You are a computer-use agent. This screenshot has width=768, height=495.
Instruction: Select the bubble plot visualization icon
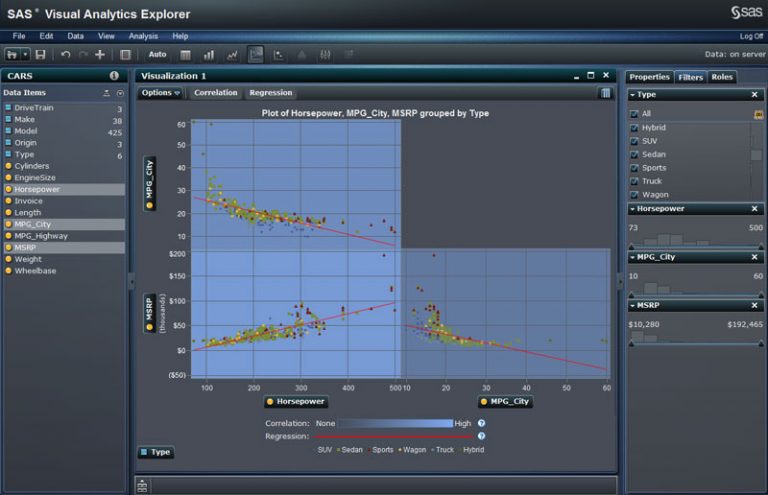click(x=279, y=55)
